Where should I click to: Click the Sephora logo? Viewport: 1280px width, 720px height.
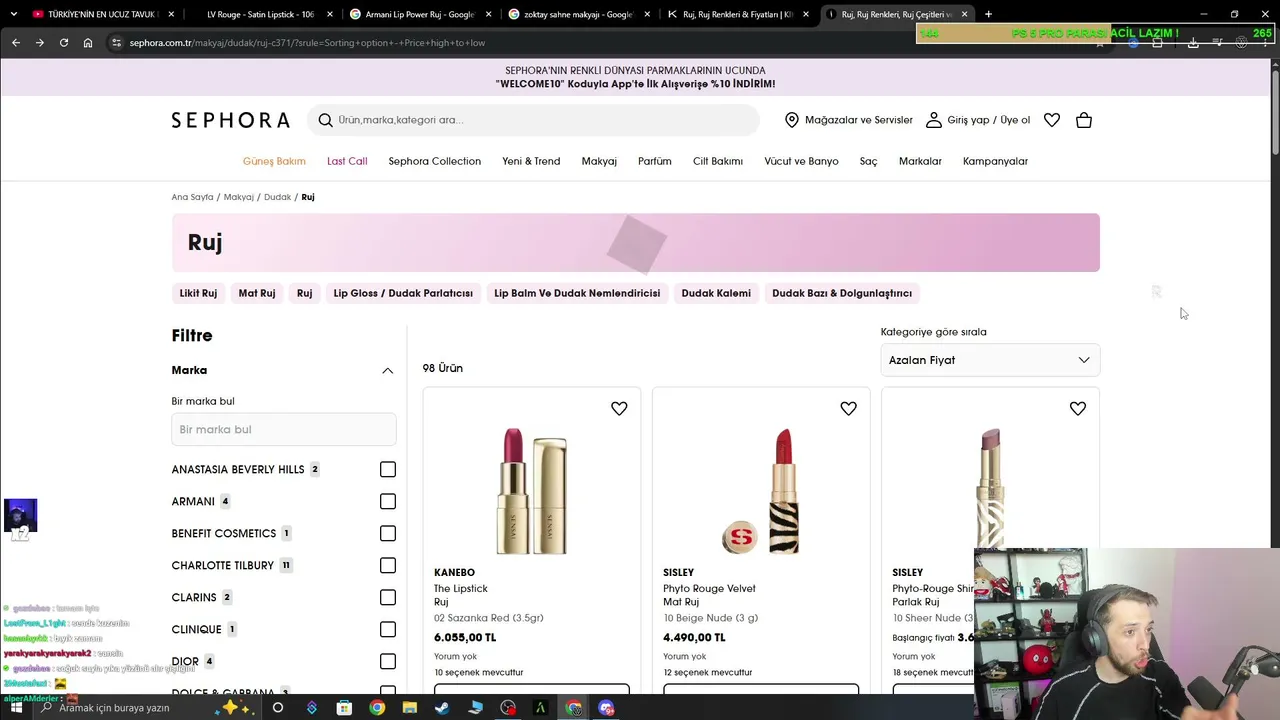(230, 120)
